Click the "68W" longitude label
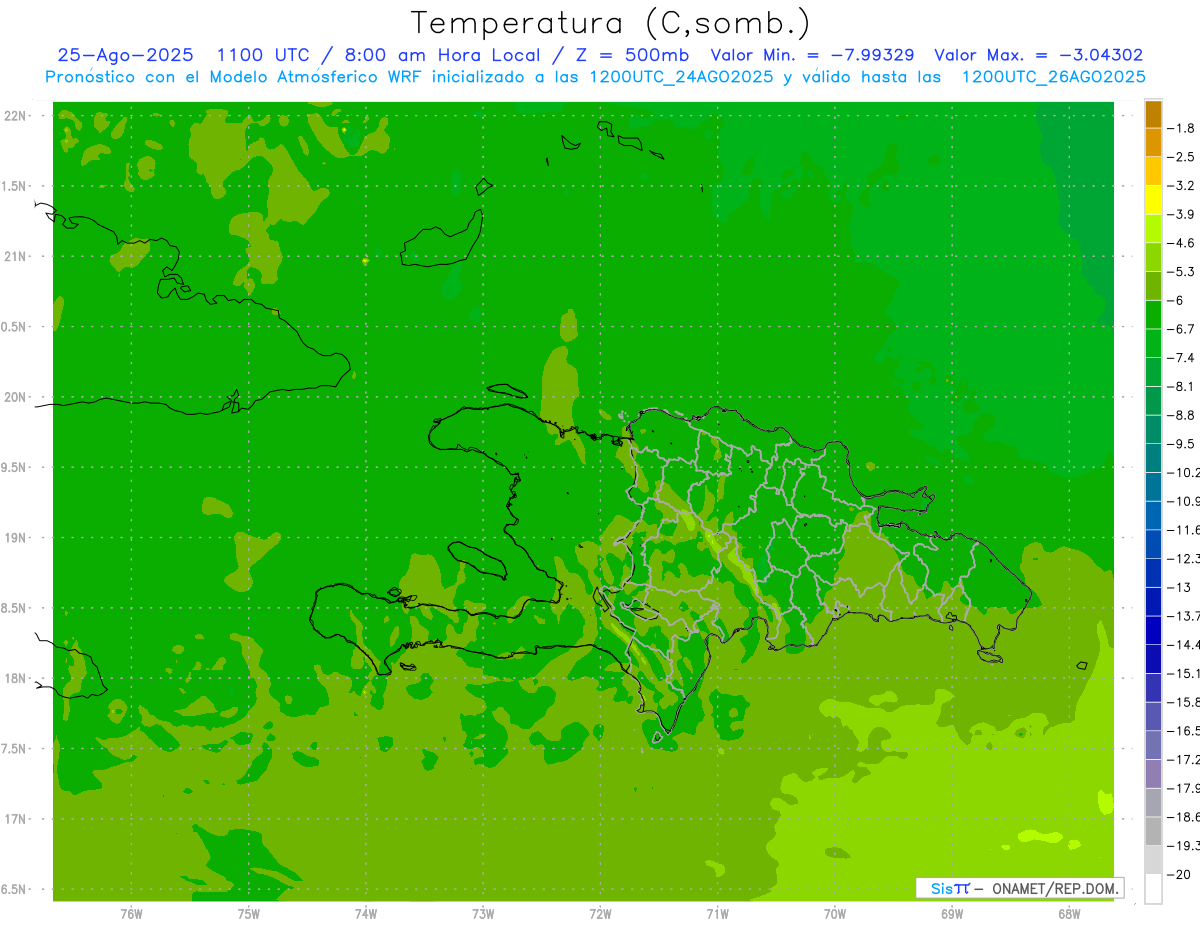This screenshot has height=927, width=1200. pyautogui.click(x=1069, y=913)
